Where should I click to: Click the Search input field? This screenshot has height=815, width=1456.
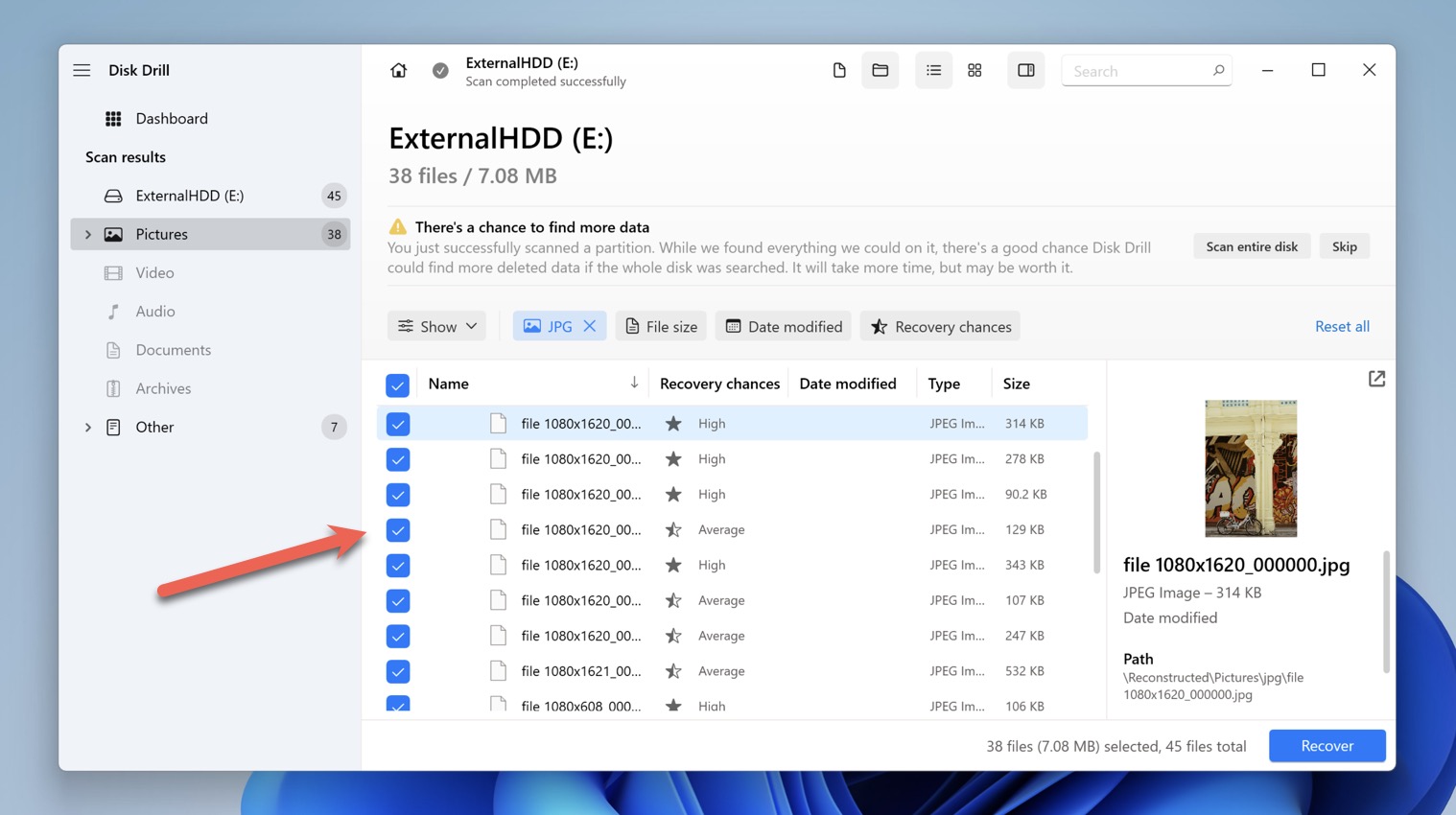click(1146, 70)
